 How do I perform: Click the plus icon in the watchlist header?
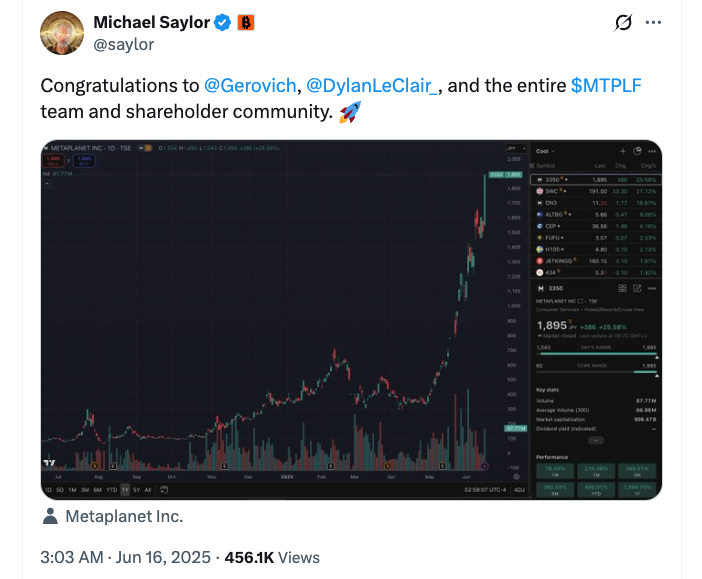[x=622, y=150]
